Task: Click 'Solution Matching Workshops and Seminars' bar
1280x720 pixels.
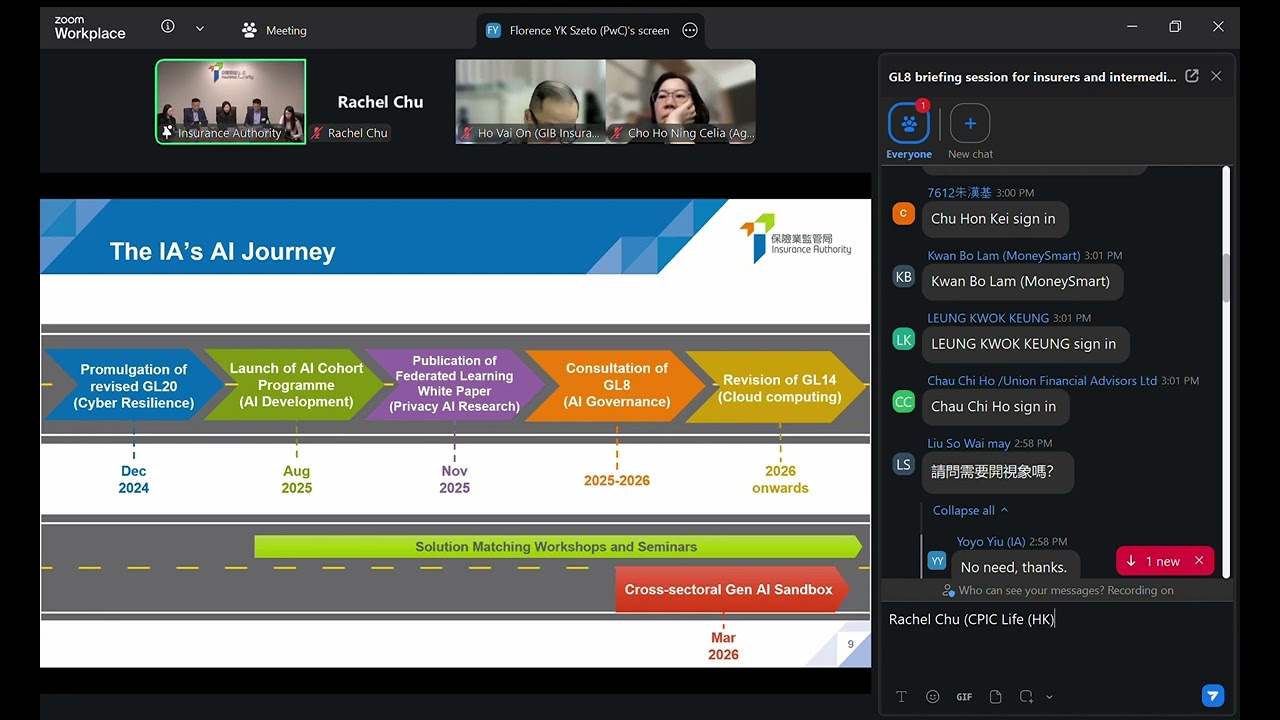Action: click(558, 547)
